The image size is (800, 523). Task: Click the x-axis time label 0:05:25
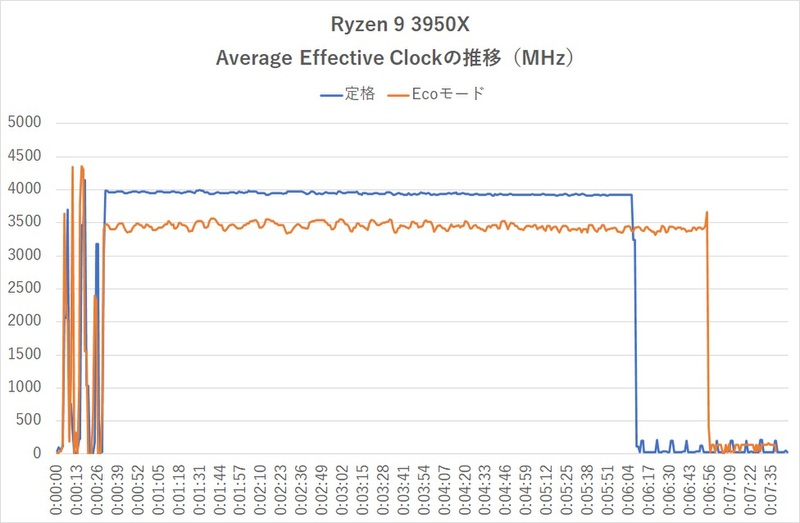566,490
